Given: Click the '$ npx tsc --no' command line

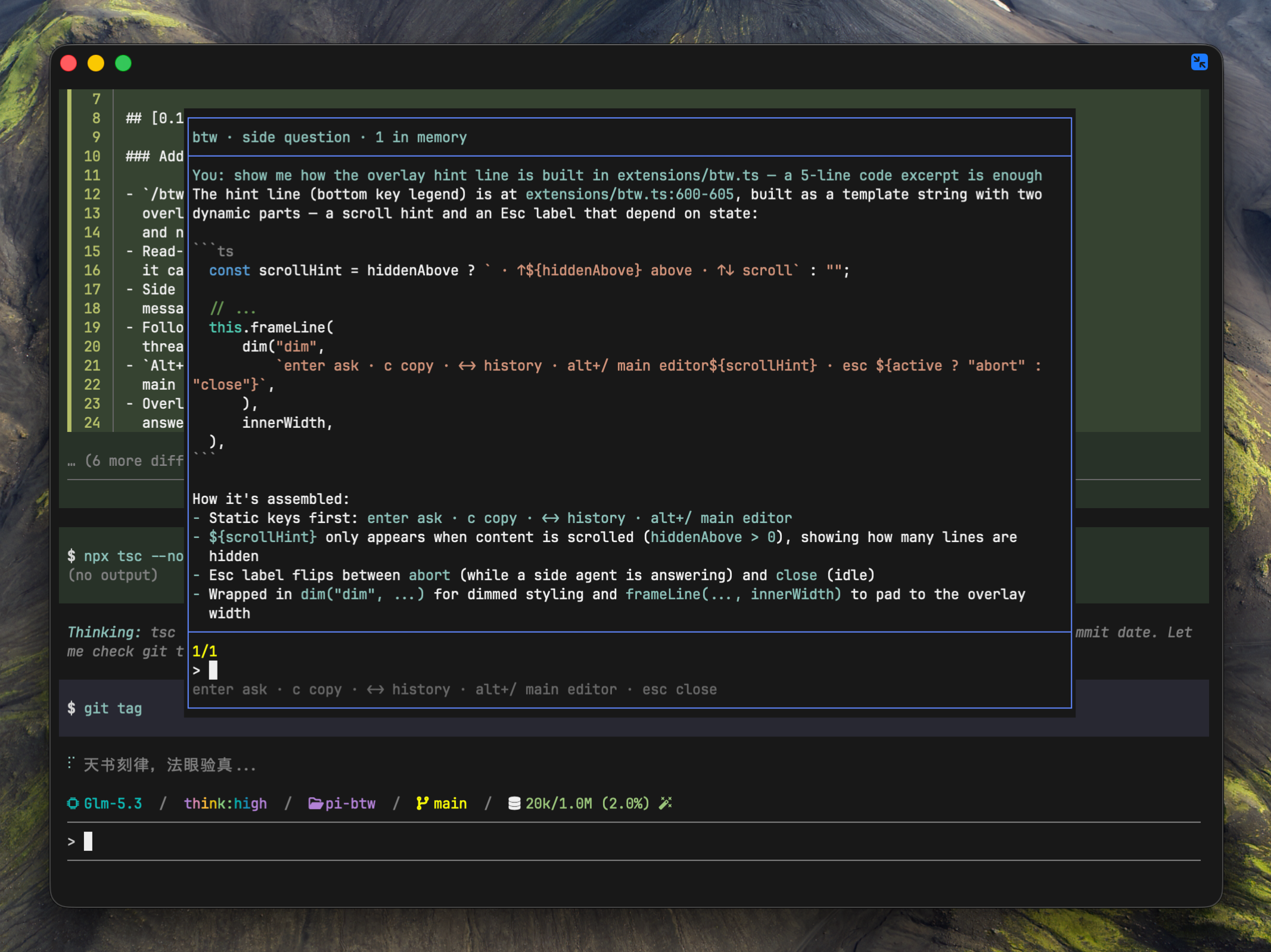Looking at the screenshot, I should [x=125, y=556].
